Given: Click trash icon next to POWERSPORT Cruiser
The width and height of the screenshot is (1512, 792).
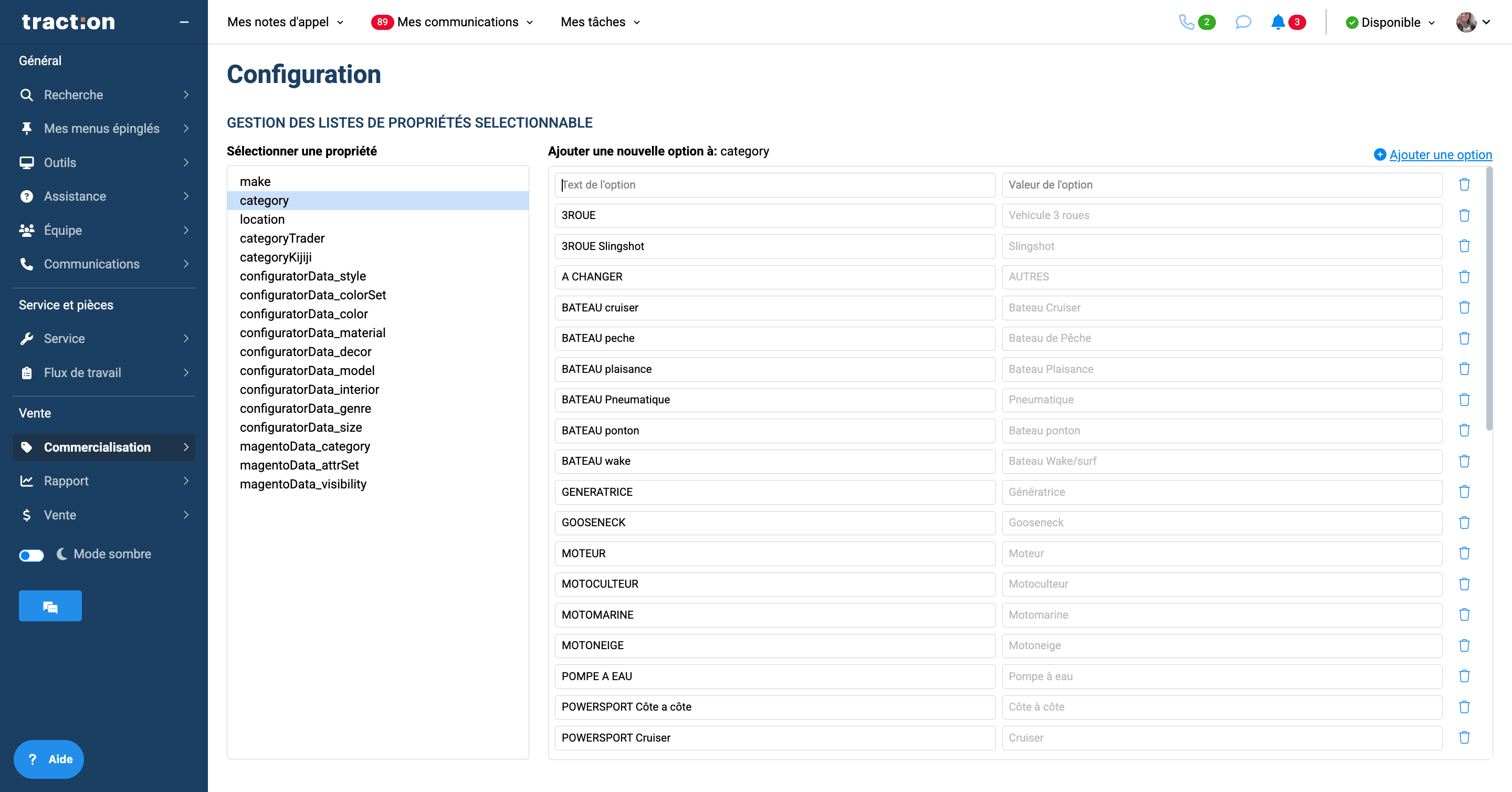Looking at the screenshot, I should [1464, 737].
